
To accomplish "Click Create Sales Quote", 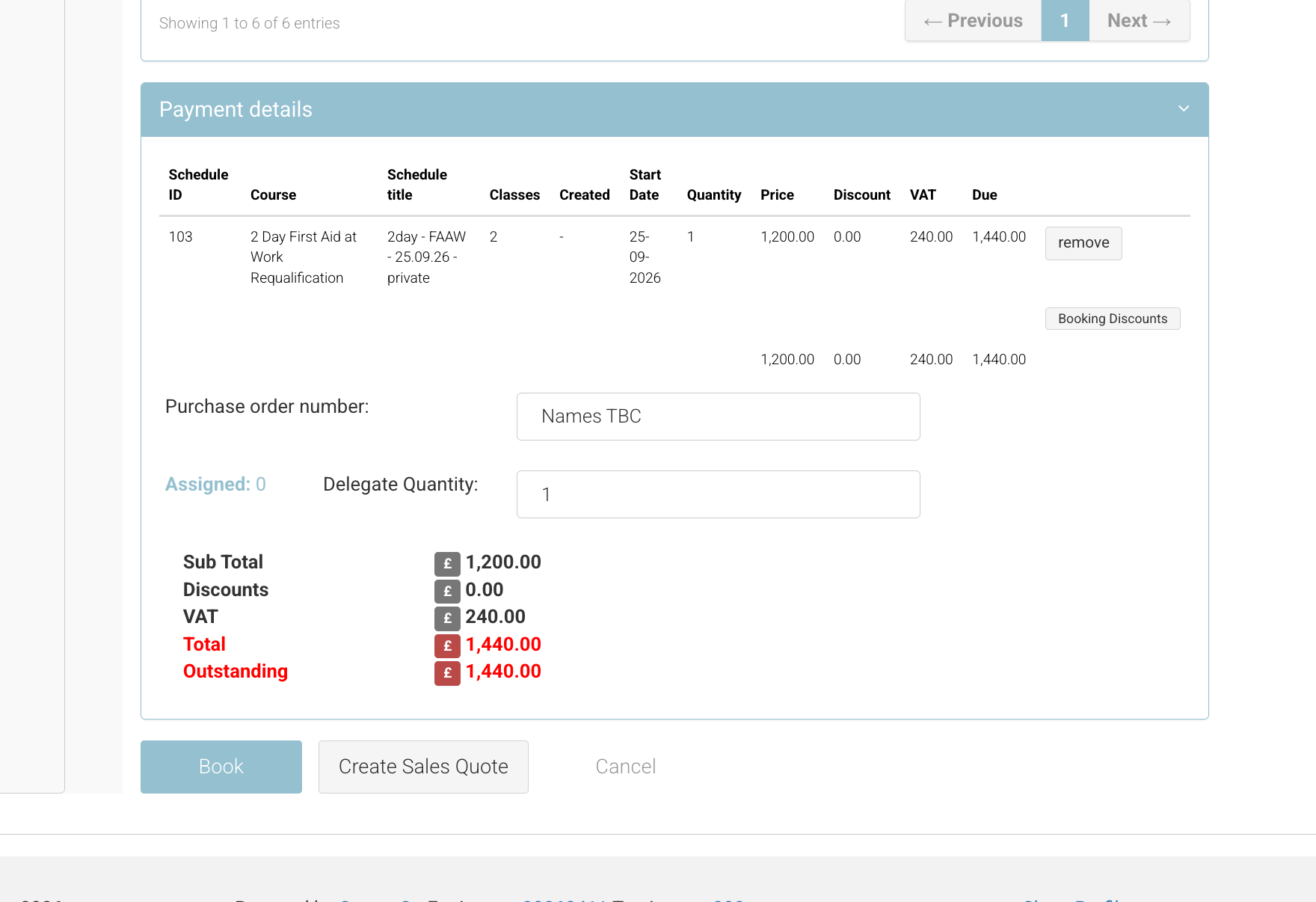I will [423, 766].
